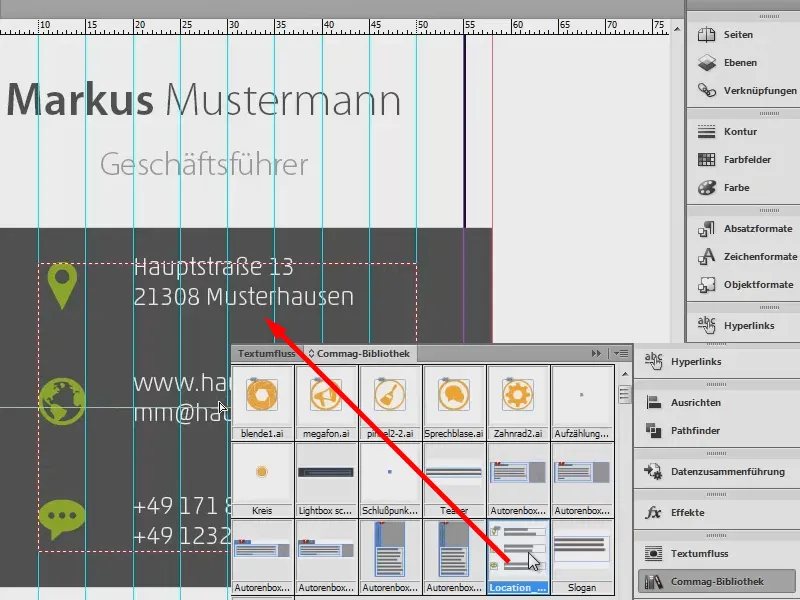Select the megafon.ai library item

[x=326, y=403]
